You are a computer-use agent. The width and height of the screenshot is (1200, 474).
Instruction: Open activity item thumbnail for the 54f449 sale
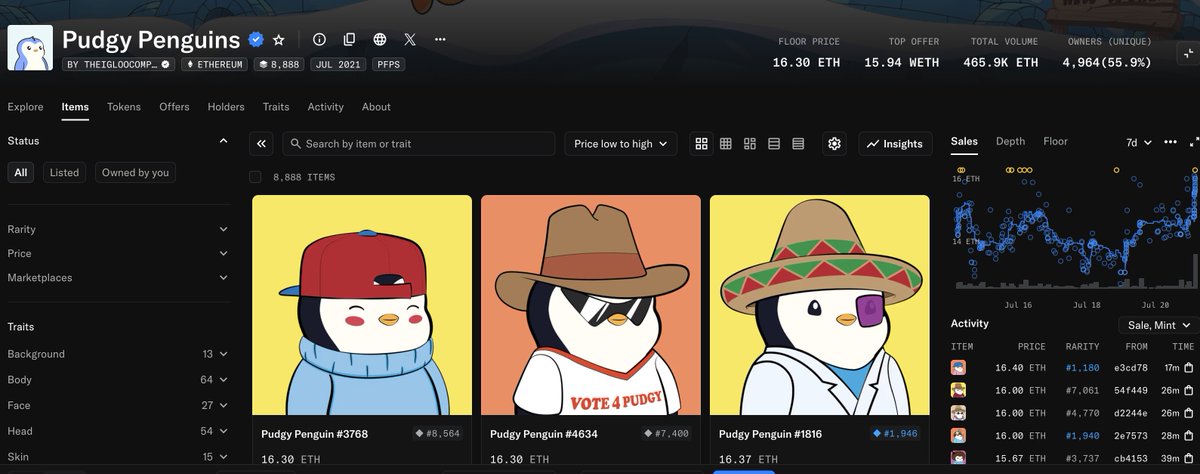(958, 389)
